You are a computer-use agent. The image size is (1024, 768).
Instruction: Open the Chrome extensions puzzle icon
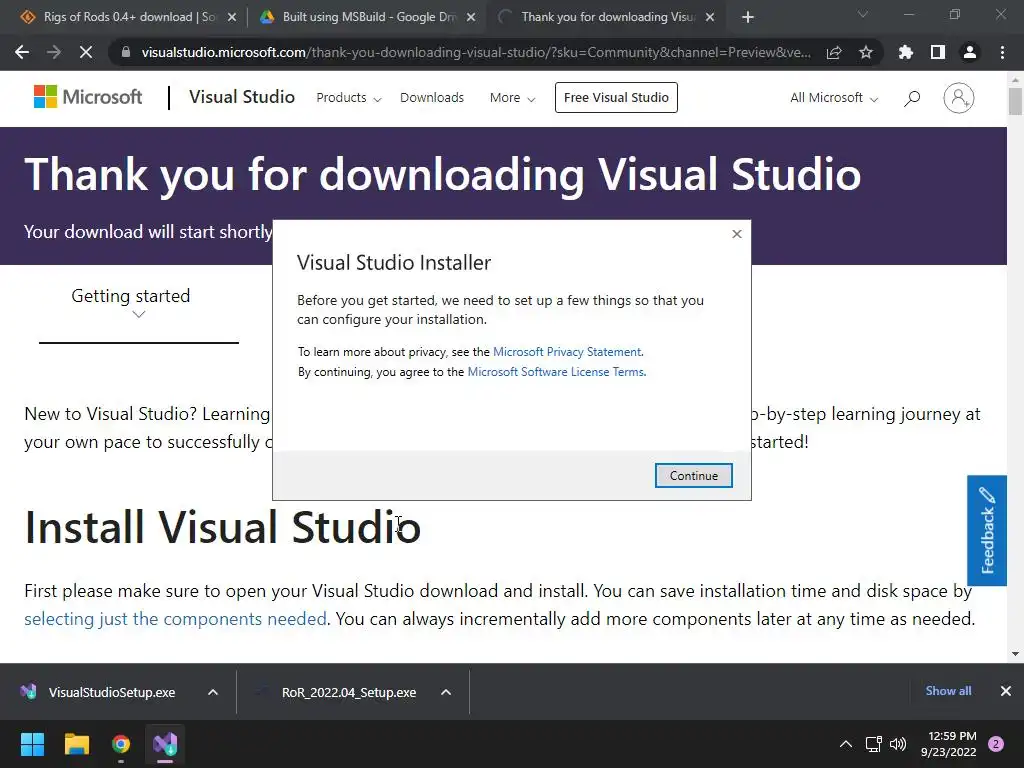click(906, 52)
